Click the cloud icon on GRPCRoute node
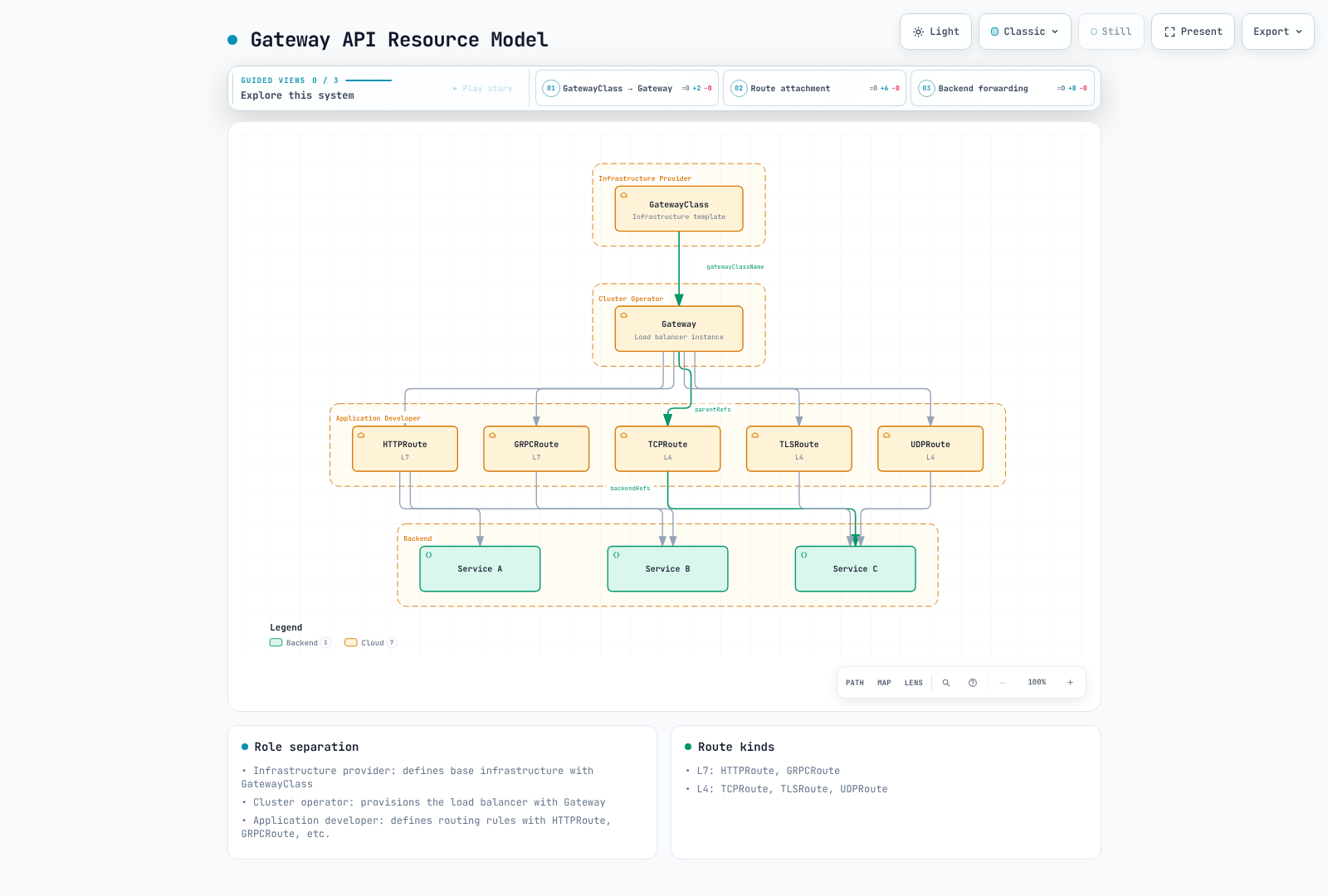 pos(492,436)
